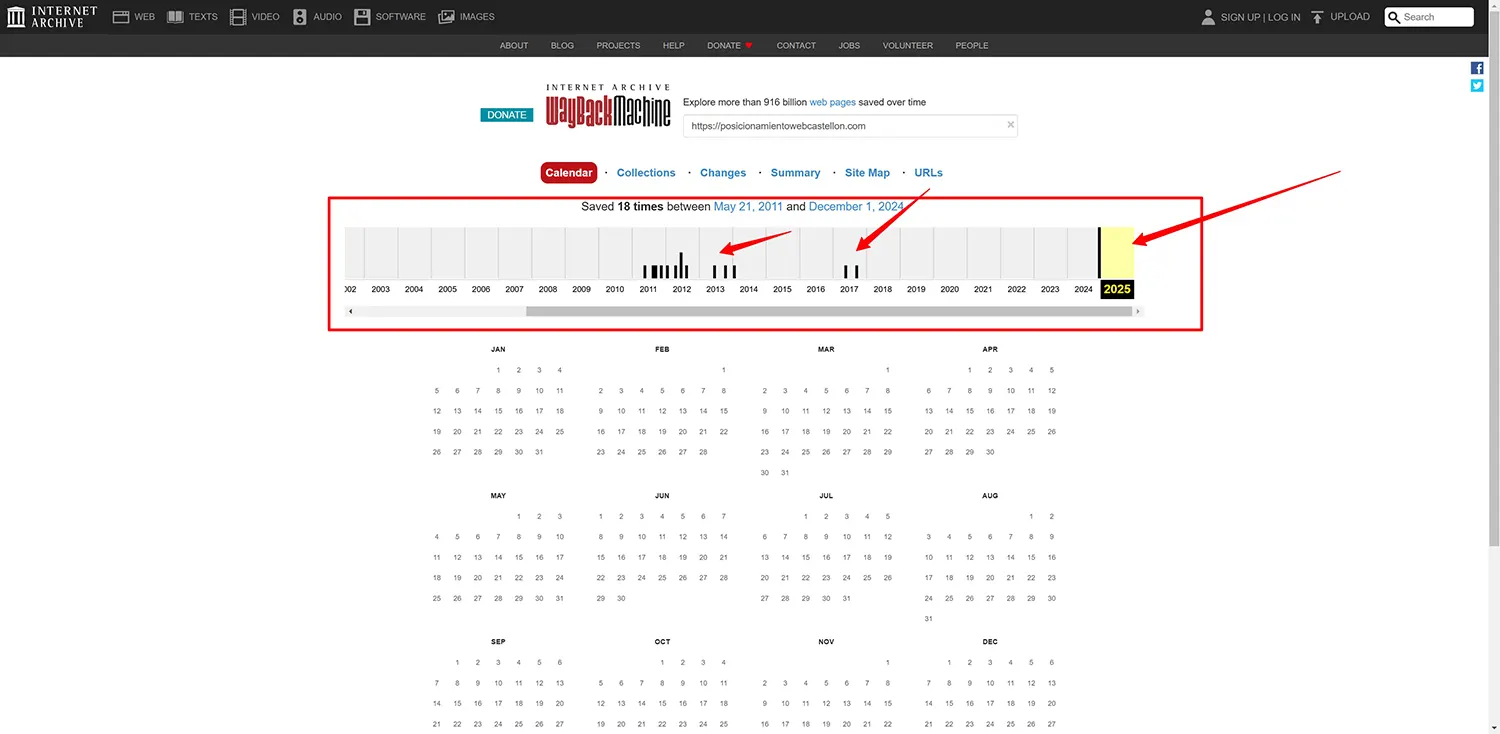Click the red DONATE button
Viewport: 1500px width, 734px height.
[506, 114]
